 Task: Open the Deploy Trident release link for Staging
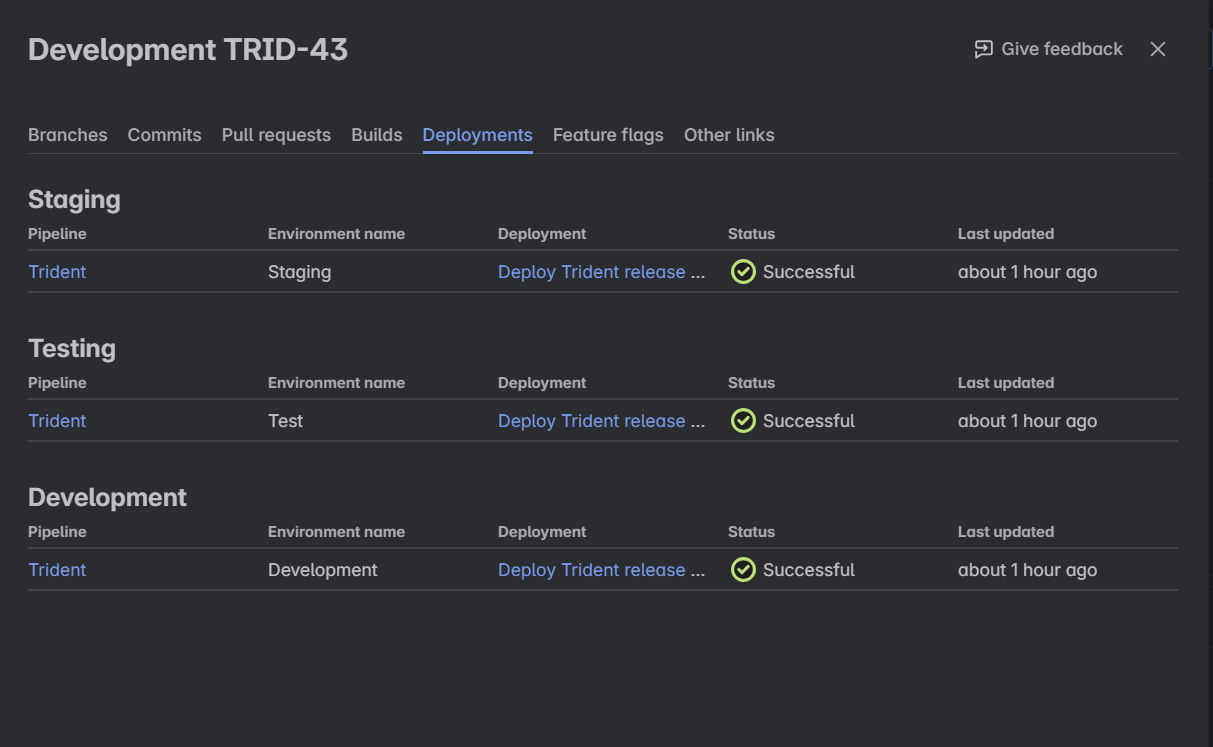point(601,271)
